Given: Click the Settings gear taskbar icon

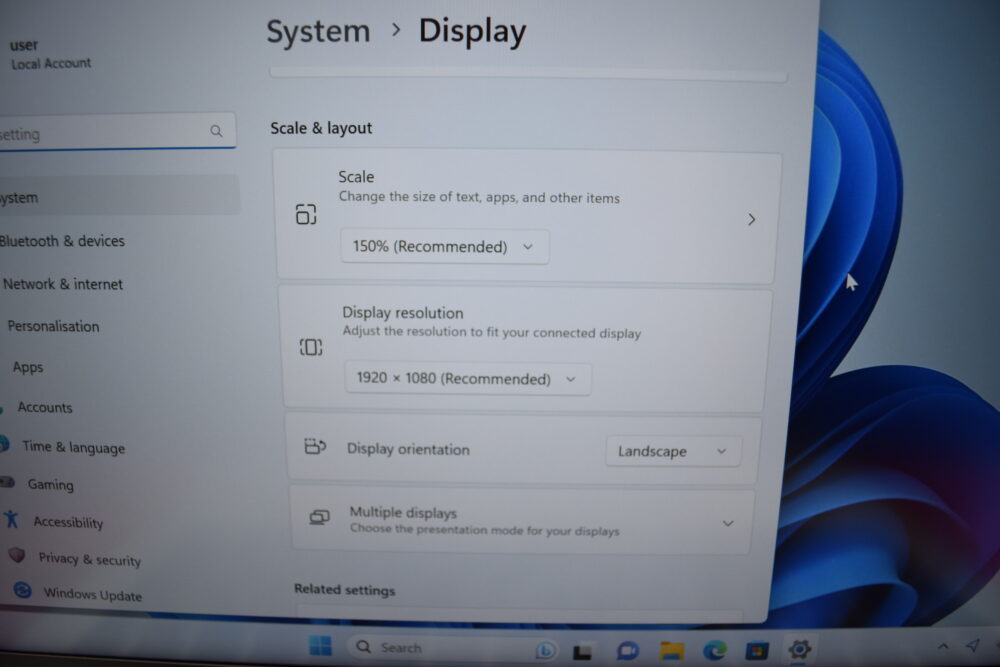Looking at the screenshot, I should [x=799, y=649].
